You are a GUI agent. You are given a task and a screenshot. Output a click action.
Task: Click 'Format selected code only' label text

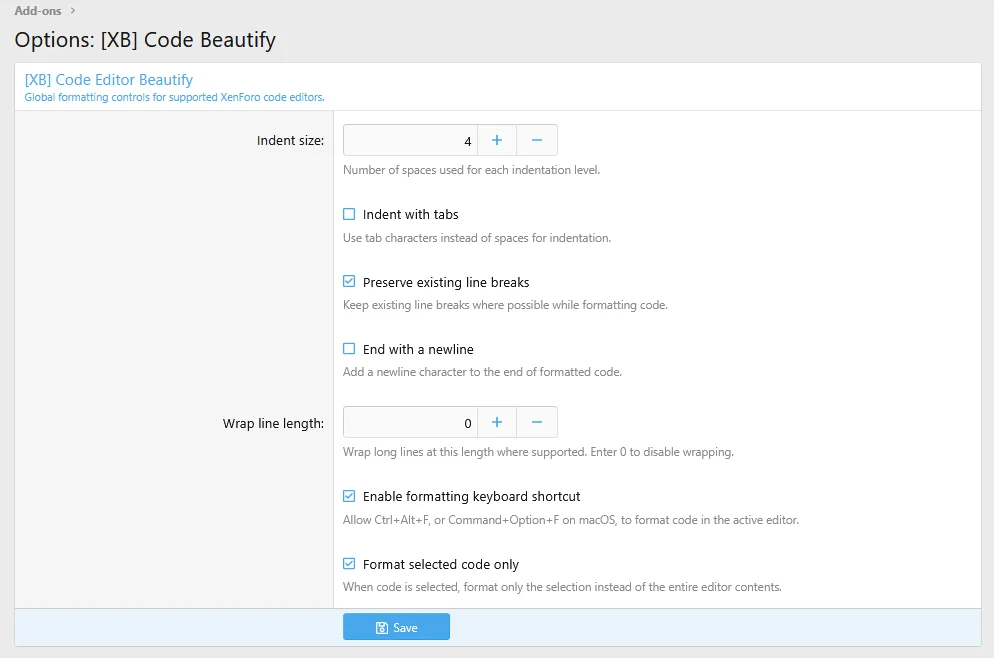point(441,564)
